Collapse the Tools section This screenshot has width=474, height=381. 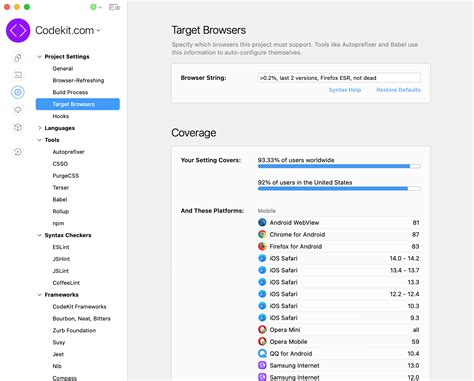coord(39,140)
